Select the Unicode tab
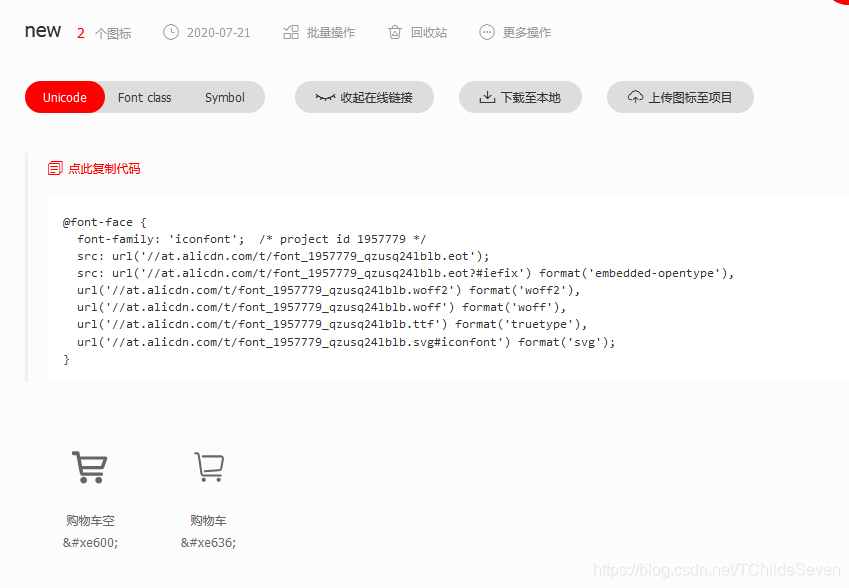The height and width of the screenshot is (588, 849). coord(65,97)
